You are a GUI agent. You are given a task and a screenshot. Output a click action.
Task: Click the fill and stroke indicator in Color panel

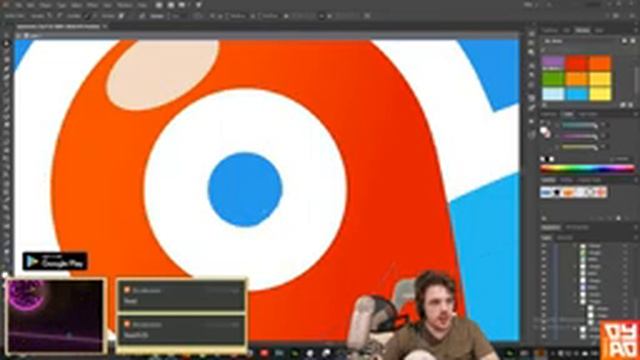[545, 132]
